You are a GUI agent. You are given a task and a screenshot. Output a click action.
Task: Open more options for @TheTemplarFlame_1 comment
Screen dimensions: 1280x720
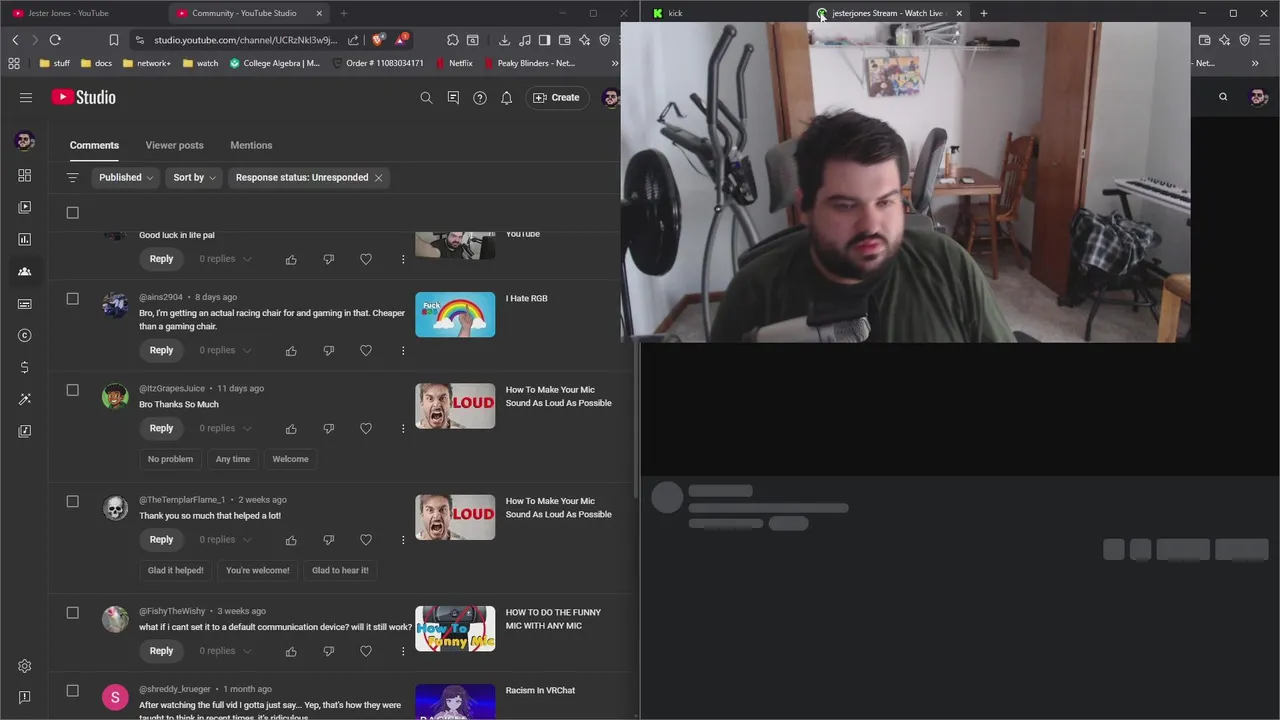[x=403, y=539]
